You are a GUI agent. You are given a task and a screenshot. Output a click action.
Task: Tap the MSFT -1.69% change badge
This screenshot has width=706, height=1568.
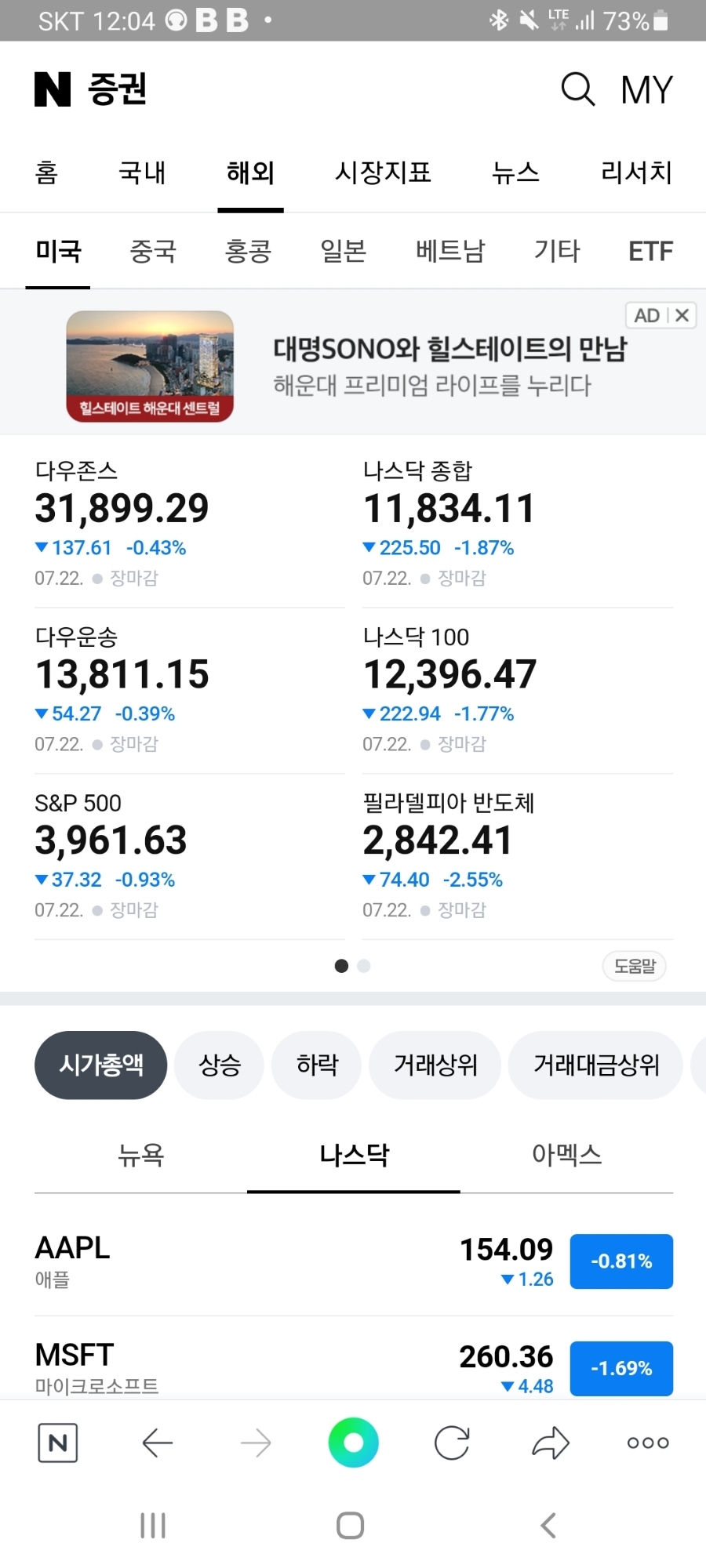coord(621,1368)
